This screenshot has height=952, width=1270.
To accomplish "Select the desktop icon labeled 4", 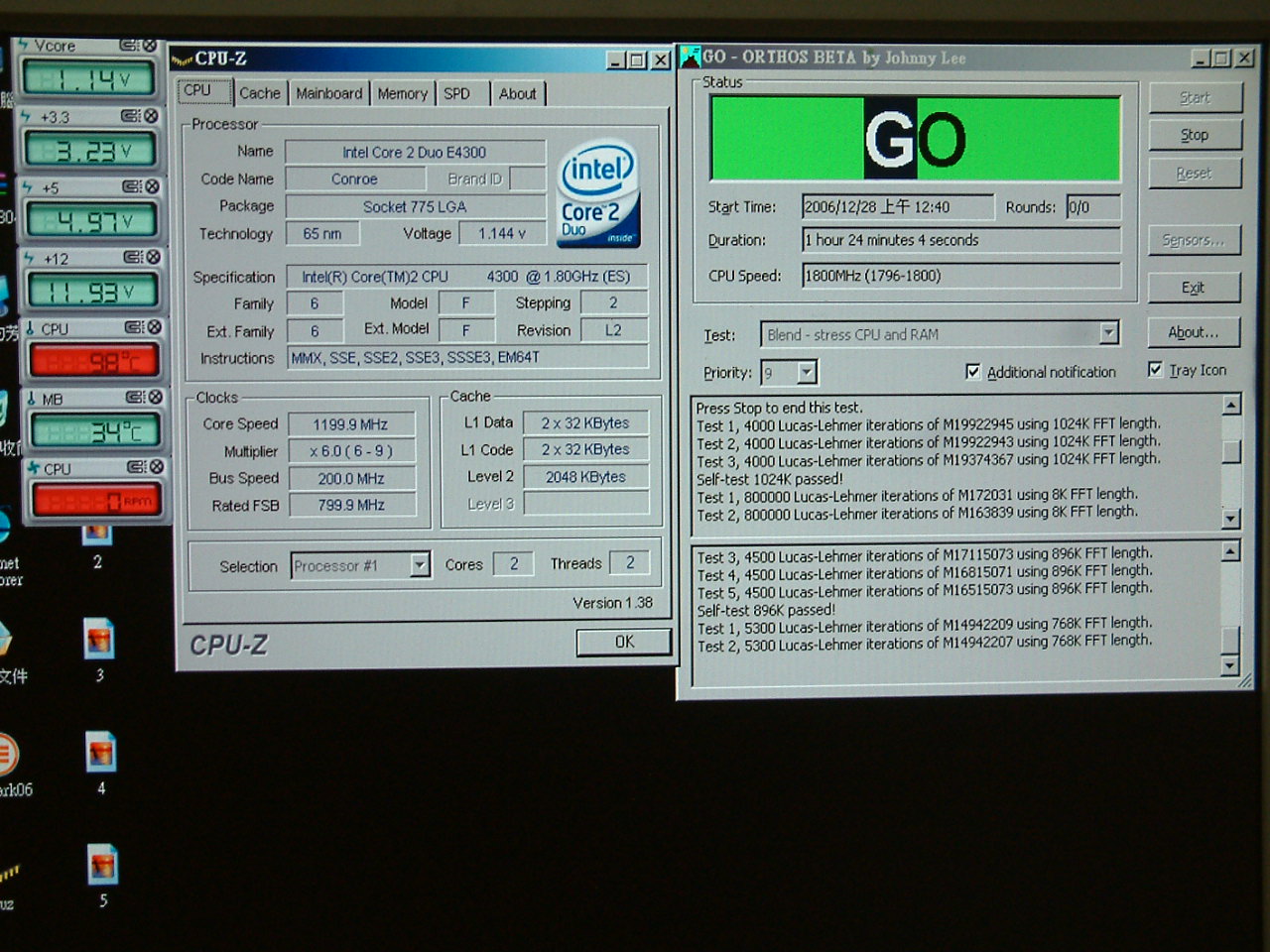I will pos(100,764).
